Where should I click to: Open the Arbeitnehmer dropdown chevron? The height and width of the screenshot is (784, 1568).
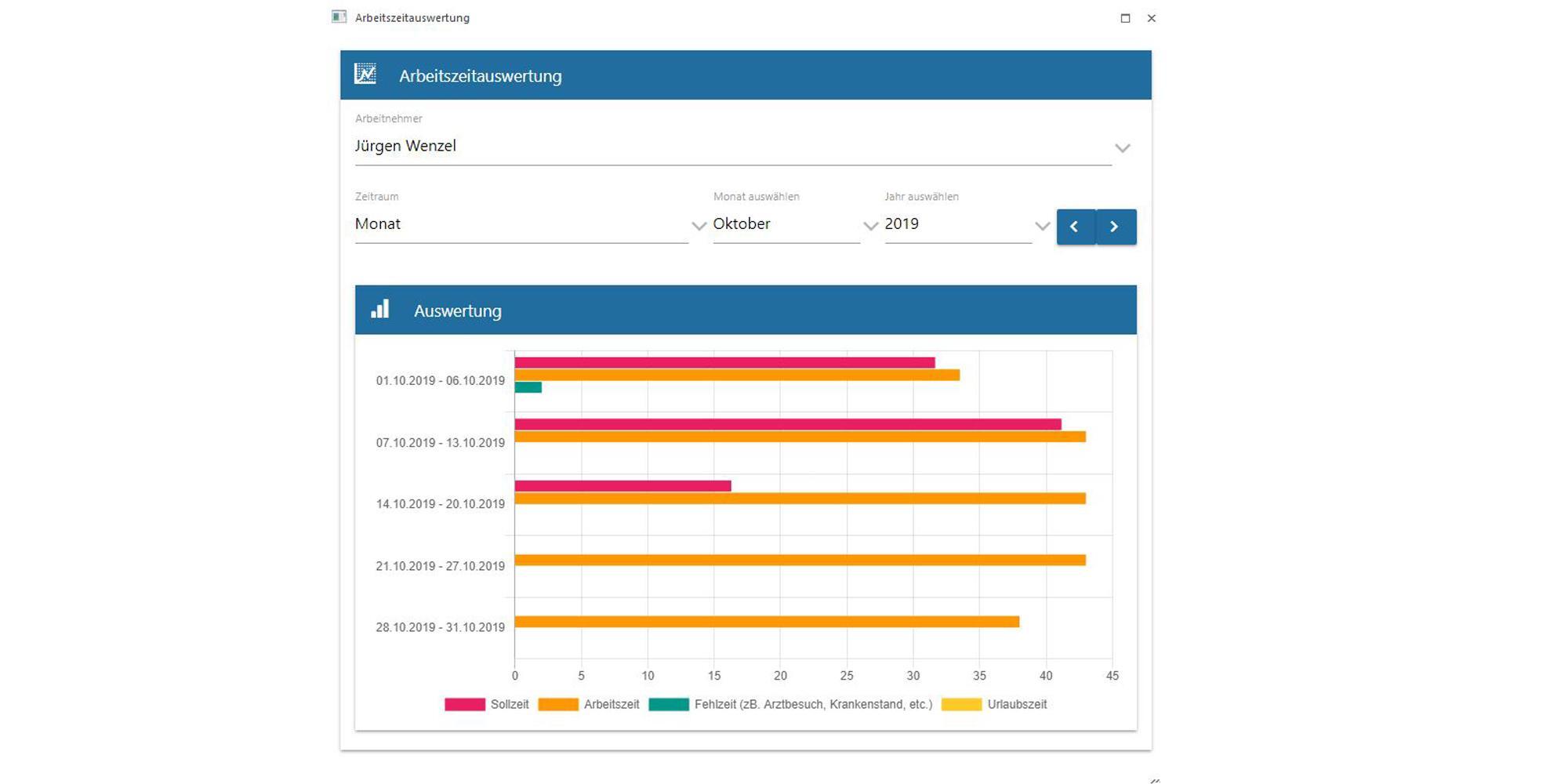click(1123, 148)
